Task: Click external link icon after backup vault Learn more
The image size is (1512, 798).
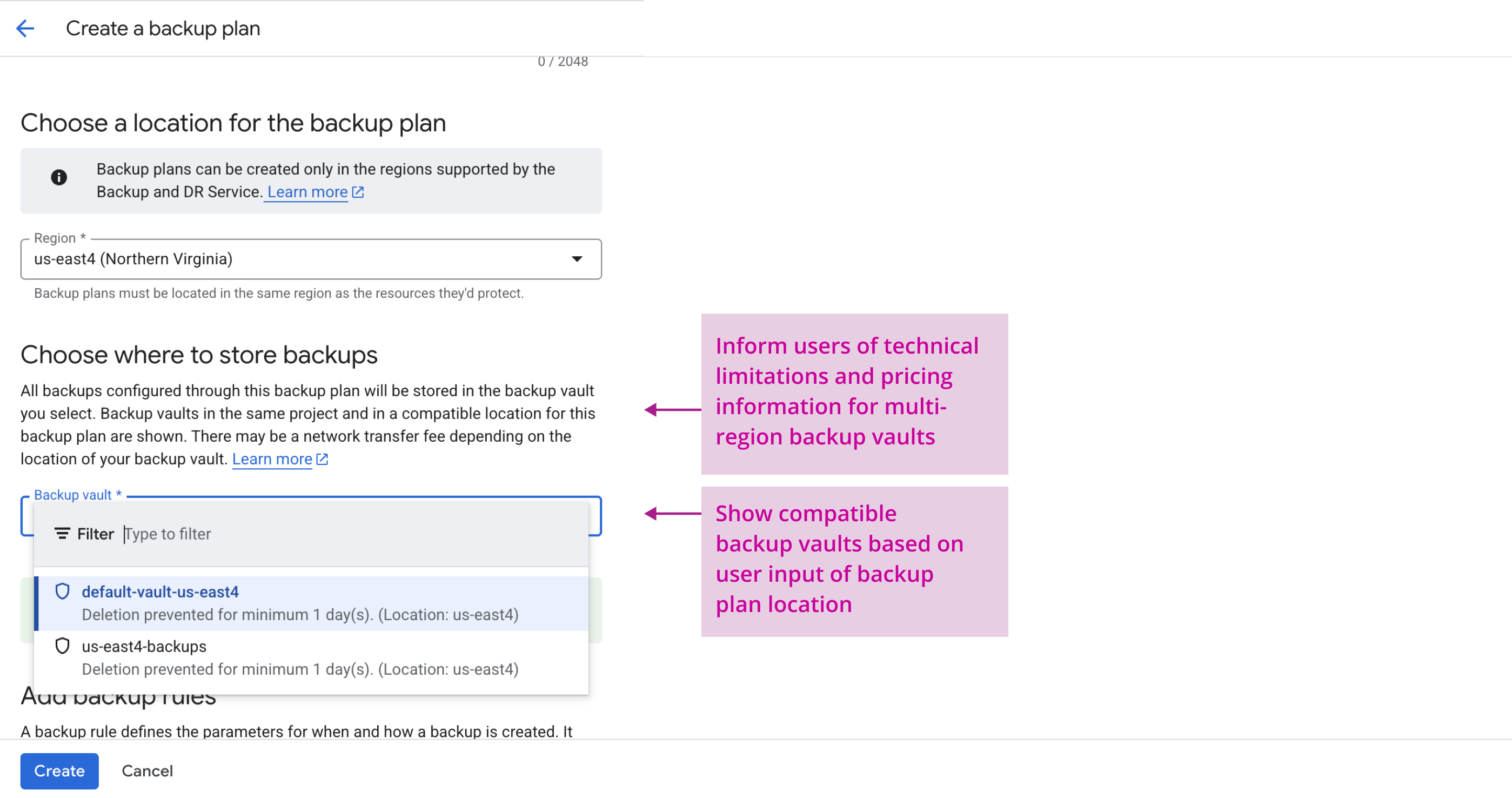Action: [322, 459]
